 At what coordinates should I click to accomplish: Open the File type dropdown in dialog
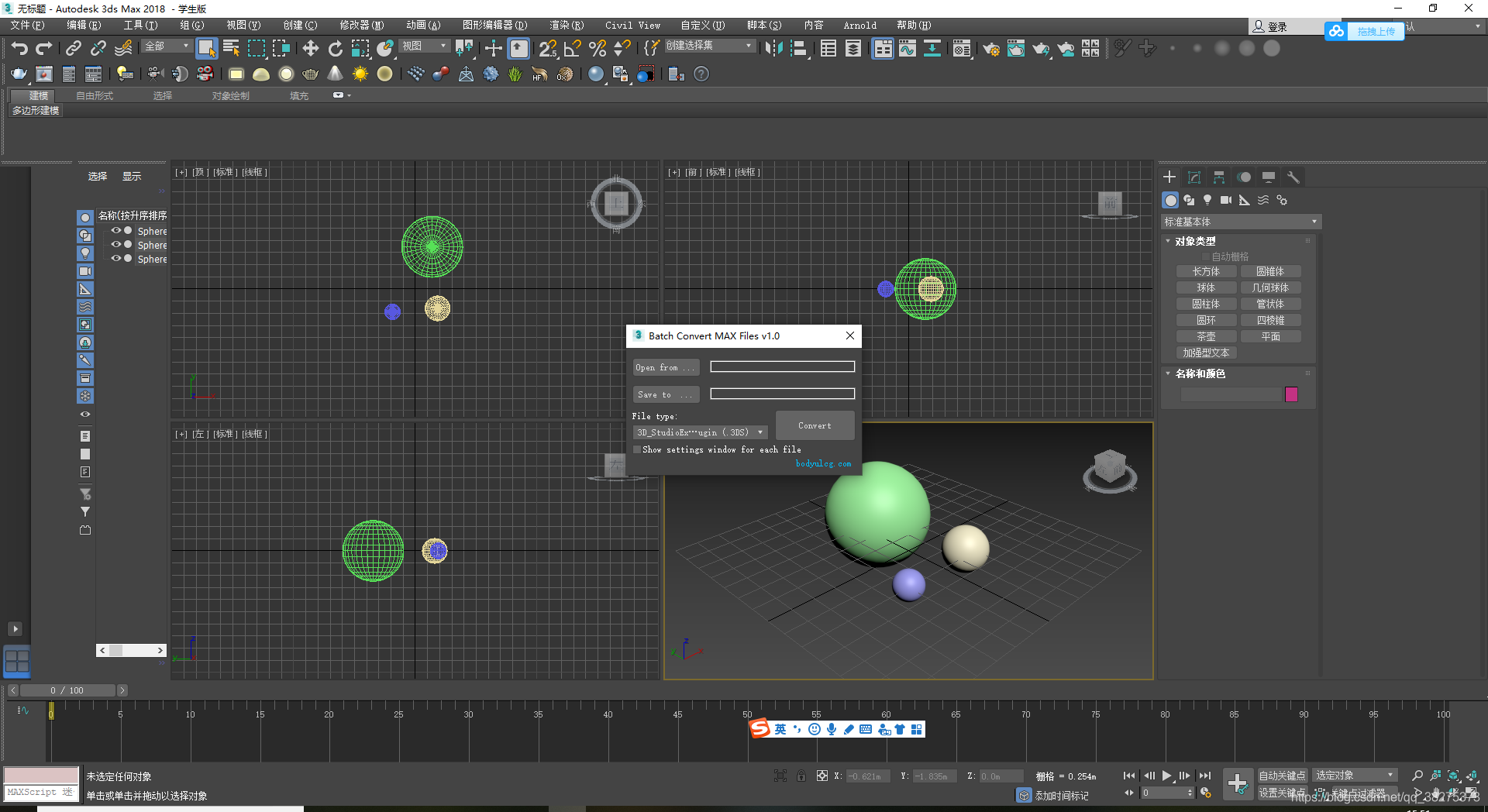(x=701, y=432)
